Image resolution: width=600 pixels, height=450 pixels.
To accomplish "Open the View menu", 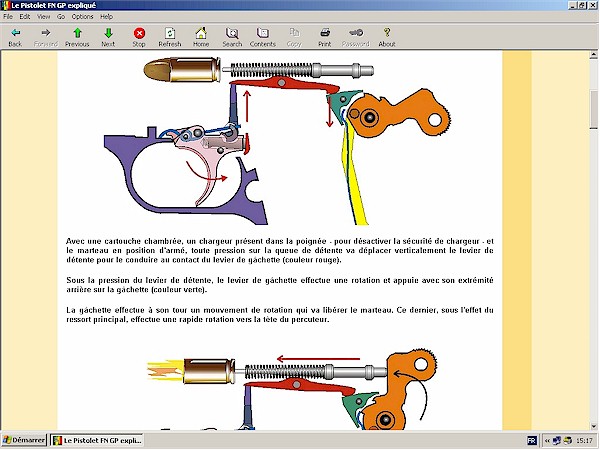I will [43, 17].
